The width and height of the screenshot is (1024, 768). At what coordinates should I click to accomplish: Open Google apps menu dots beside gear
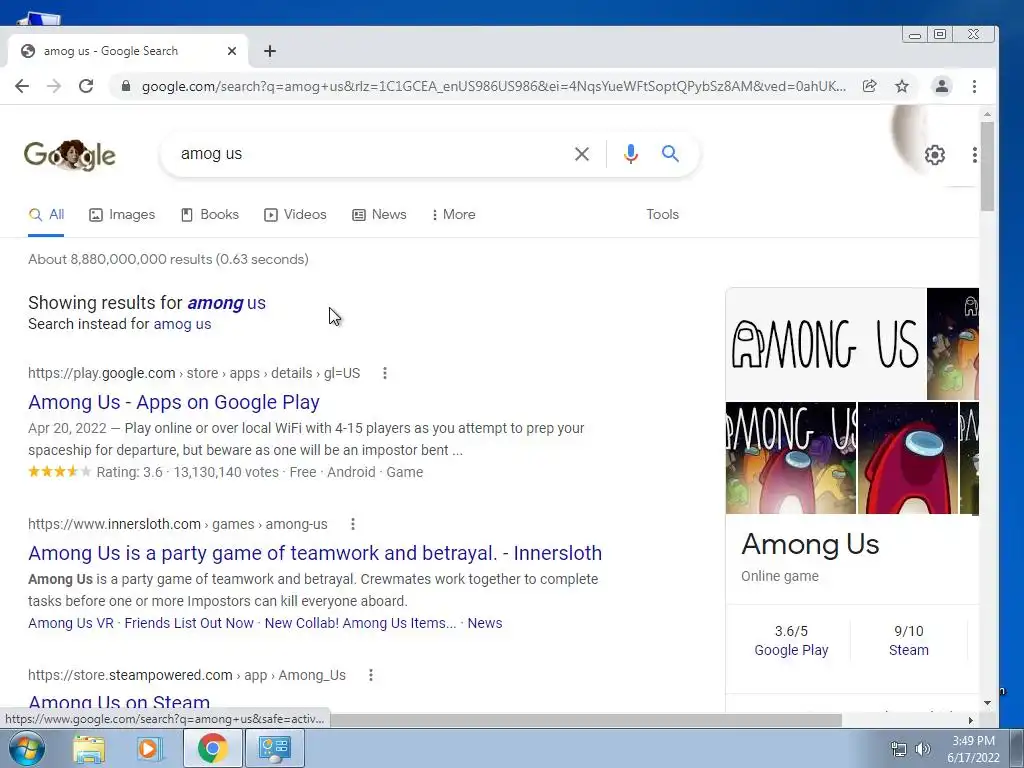click(974, 155)
